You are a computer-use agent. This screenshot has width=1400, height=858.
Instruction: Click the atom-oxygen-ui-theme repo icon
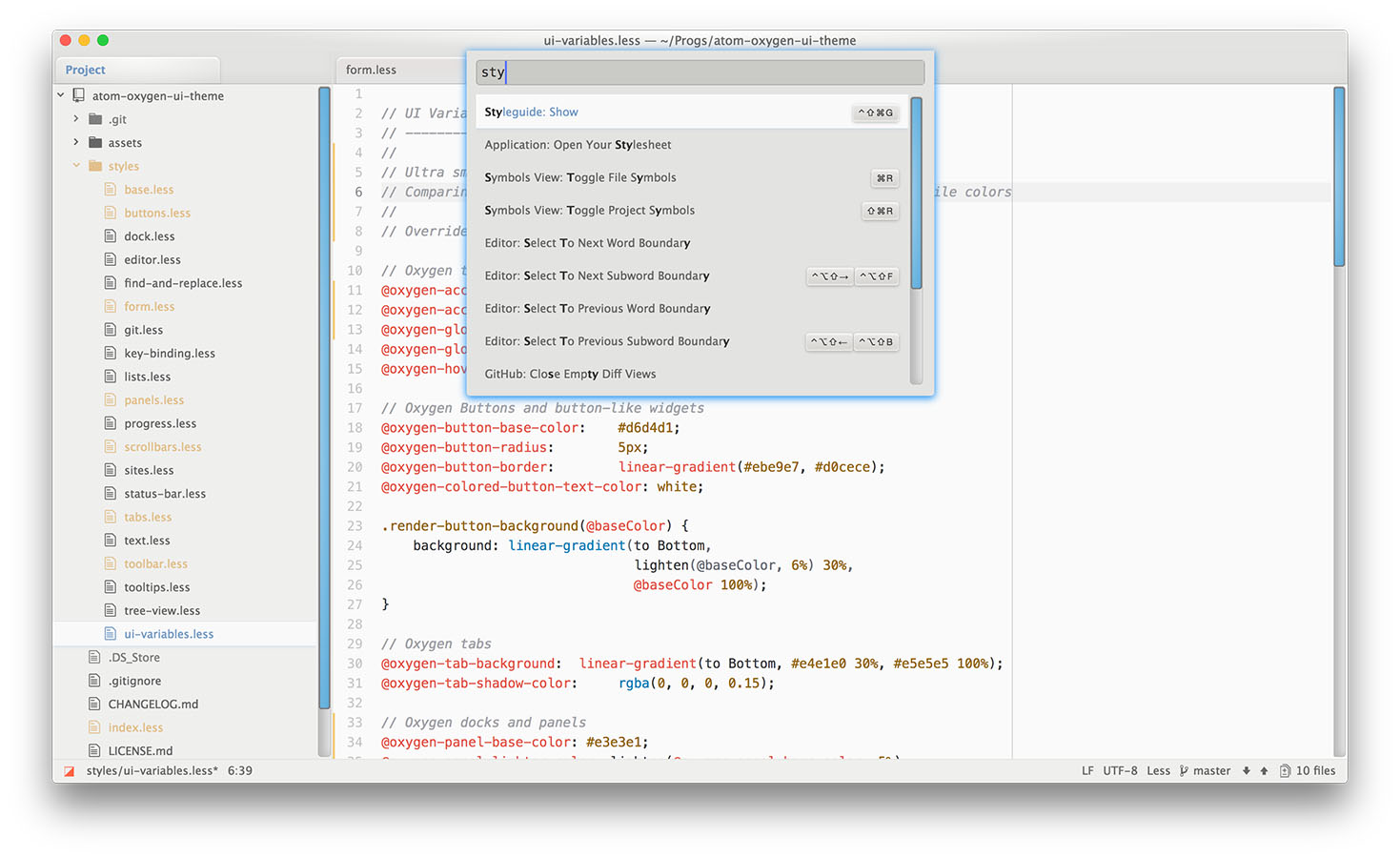point(78,95)
